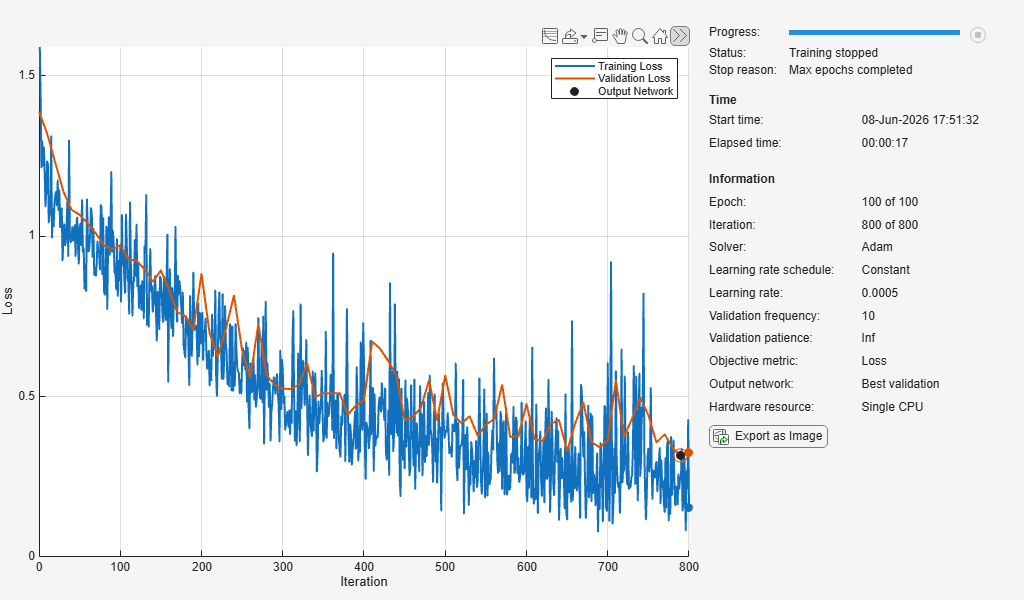Click the elapsed time value 00:00:17
1024x600 pixels.
tap(885, 143)
